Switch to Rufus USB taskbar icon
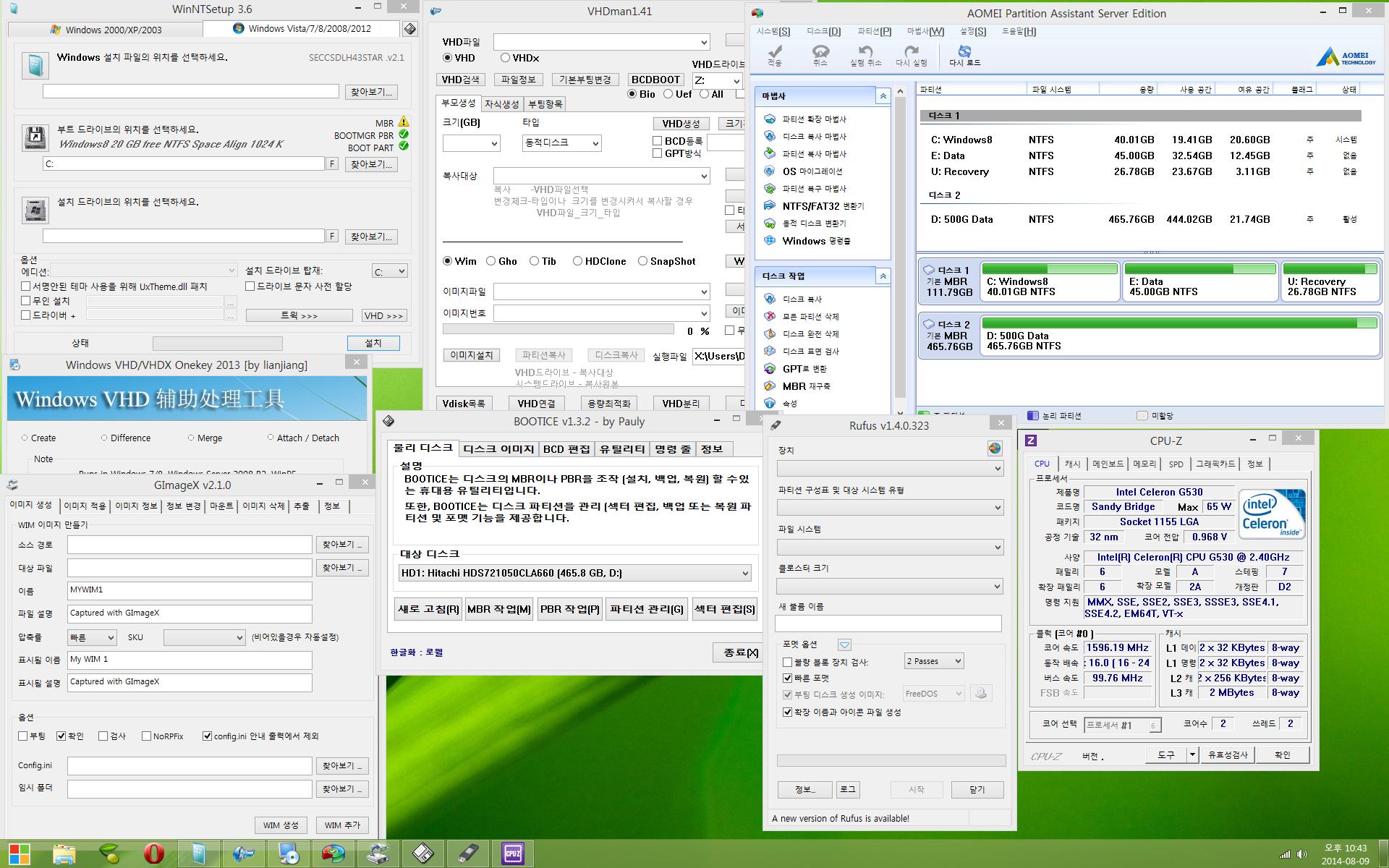Image resolution: width=1389 pixels, height=868 pixels. tap(468, 854)
